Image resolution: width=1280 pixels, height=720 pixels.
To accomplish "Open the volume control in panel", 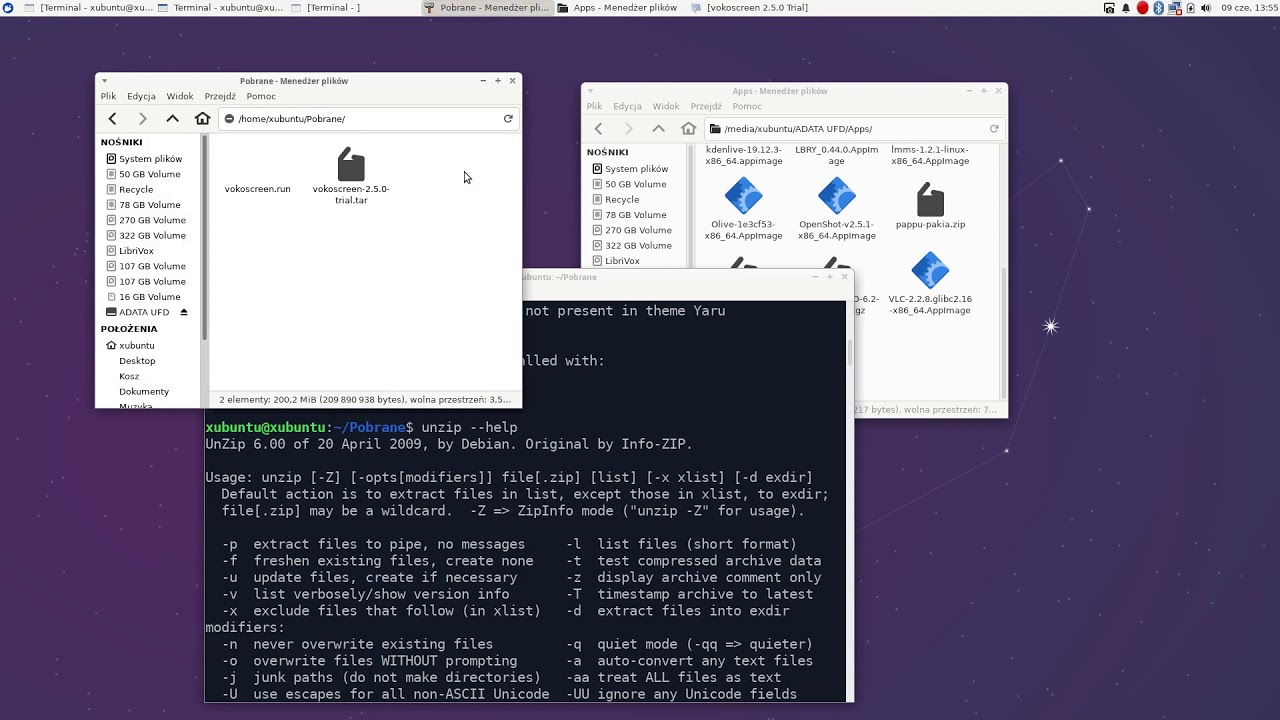I will [x=1206, y=8].
